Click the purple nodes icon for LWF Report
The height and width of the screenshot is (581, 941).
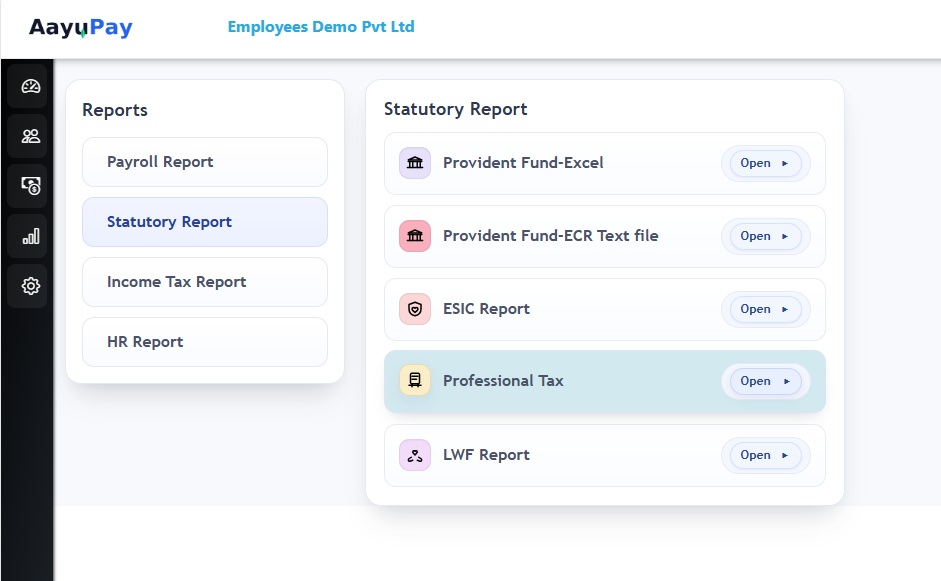[x=415, y=455]
